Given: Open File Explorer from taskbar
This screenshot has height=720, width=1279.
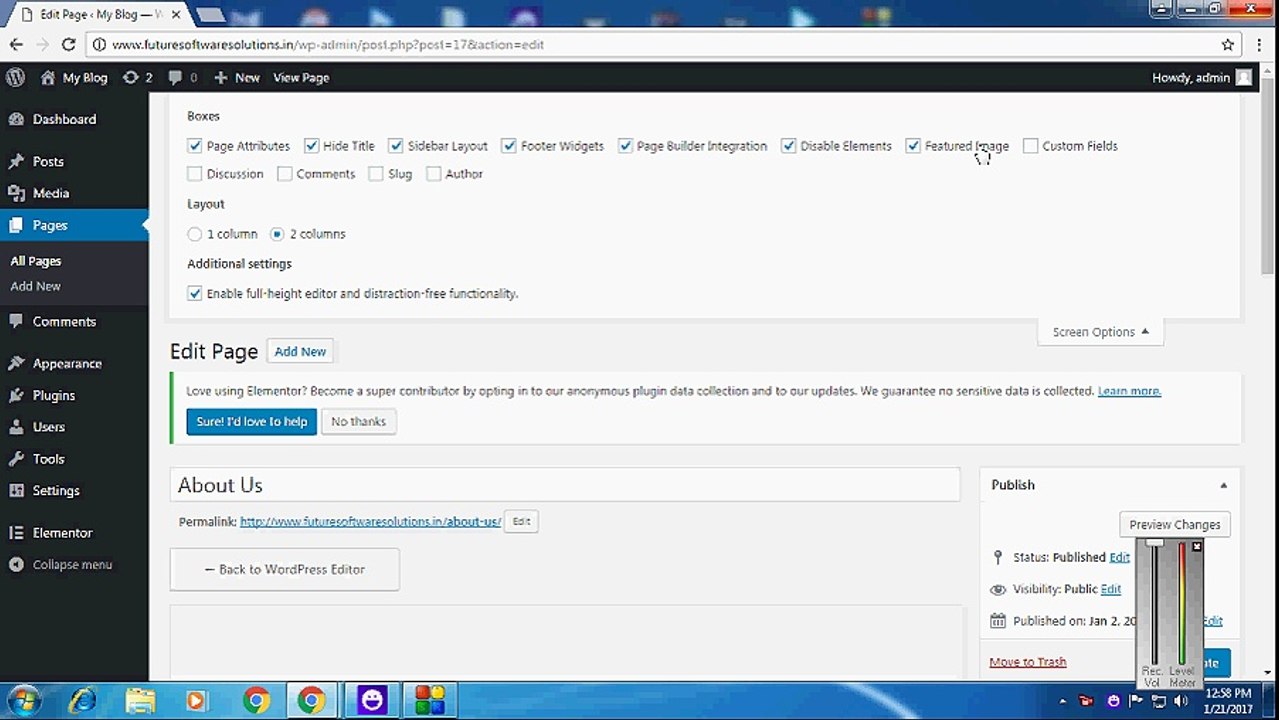Looking at the screenshot, I should [140, 700].
